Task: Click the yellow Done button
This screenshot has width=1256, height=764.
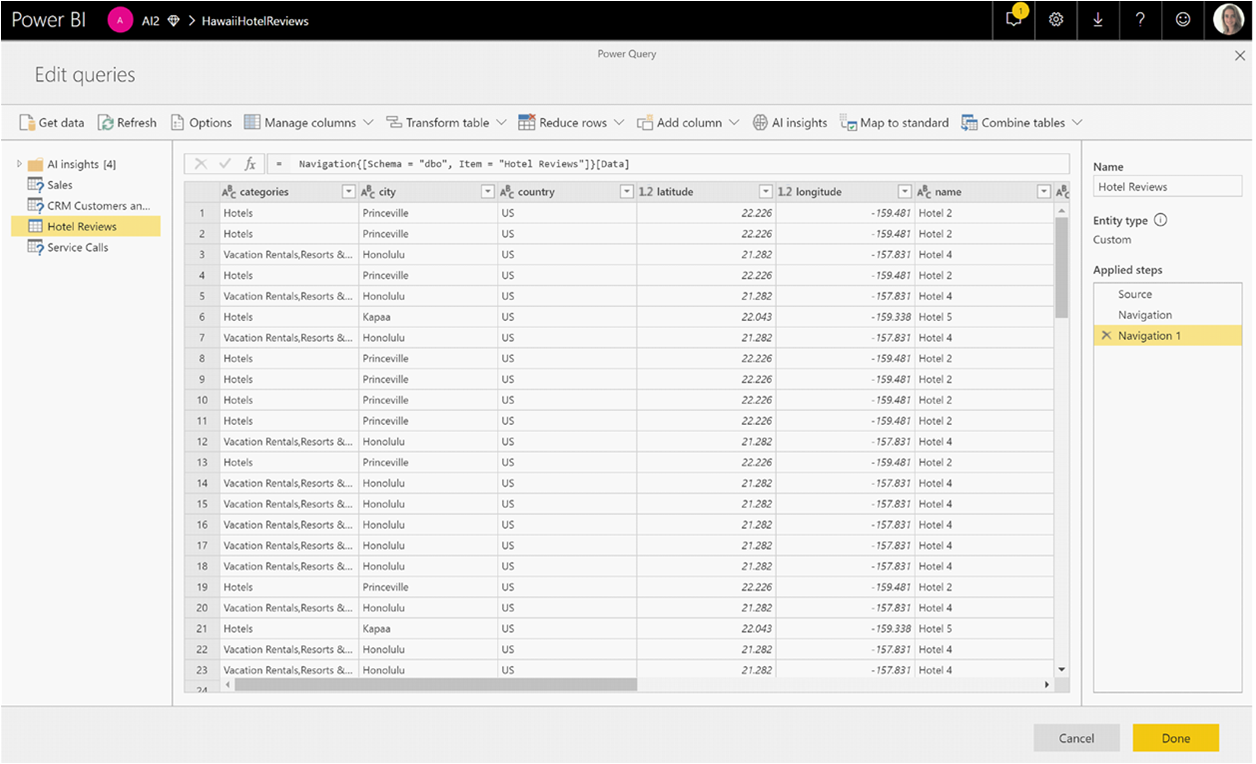Action: tap(1176, 738)
